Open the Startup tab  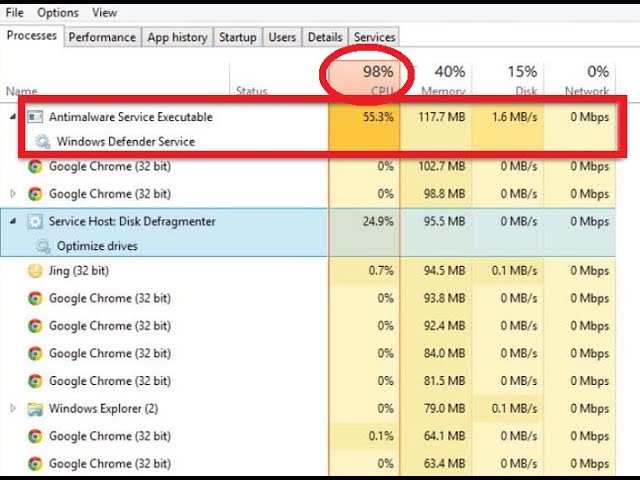238,37
